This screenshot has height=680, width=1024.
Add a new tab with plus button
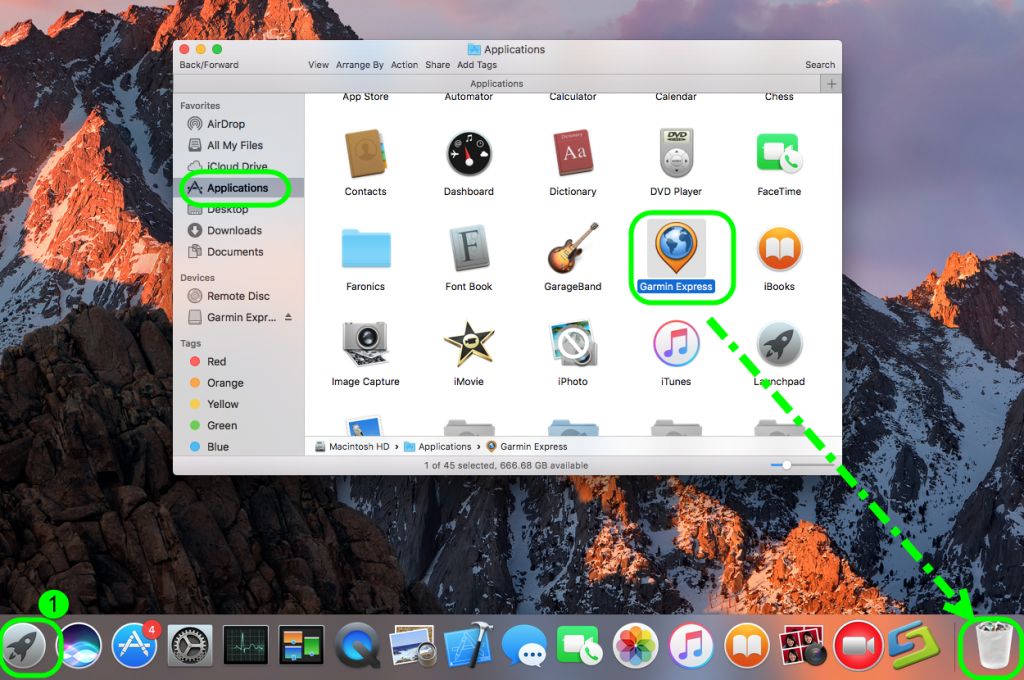click(x=831, y=84)
